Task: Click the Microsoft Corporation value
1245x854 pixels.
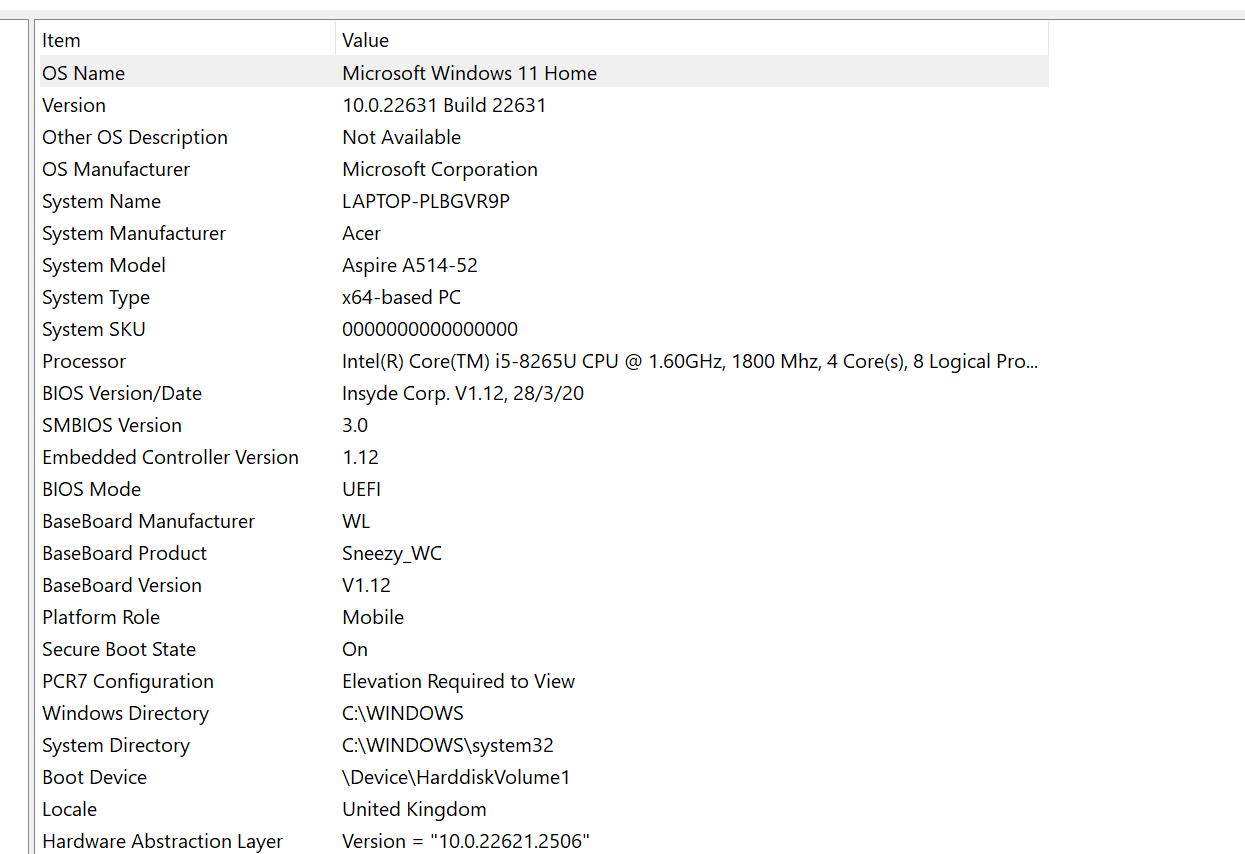Action: [440, 169]
